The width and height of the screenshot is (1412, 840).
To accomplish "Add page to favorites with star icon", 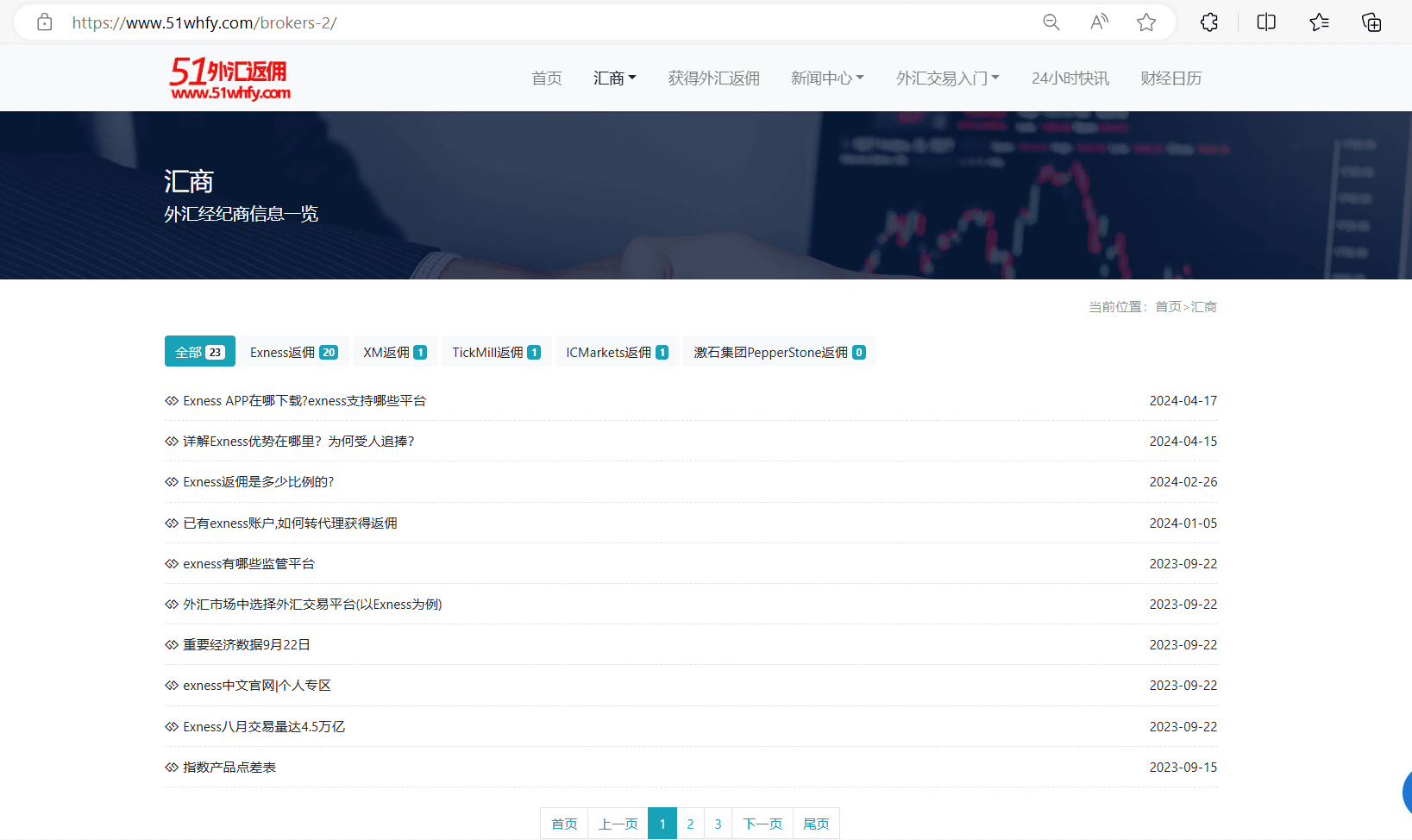I will [x=1146, y=22].
